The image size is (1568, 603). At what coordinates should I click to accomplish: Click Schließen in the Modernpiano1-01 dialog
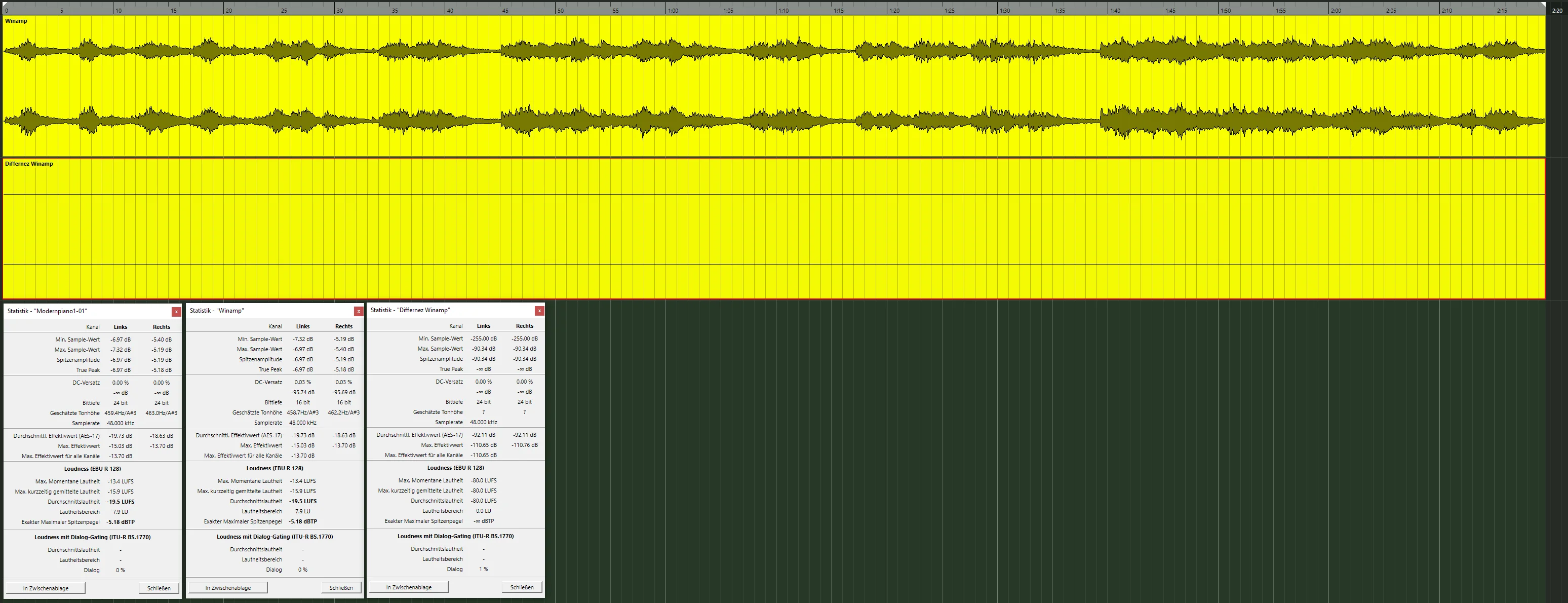(x=159, y=588)
